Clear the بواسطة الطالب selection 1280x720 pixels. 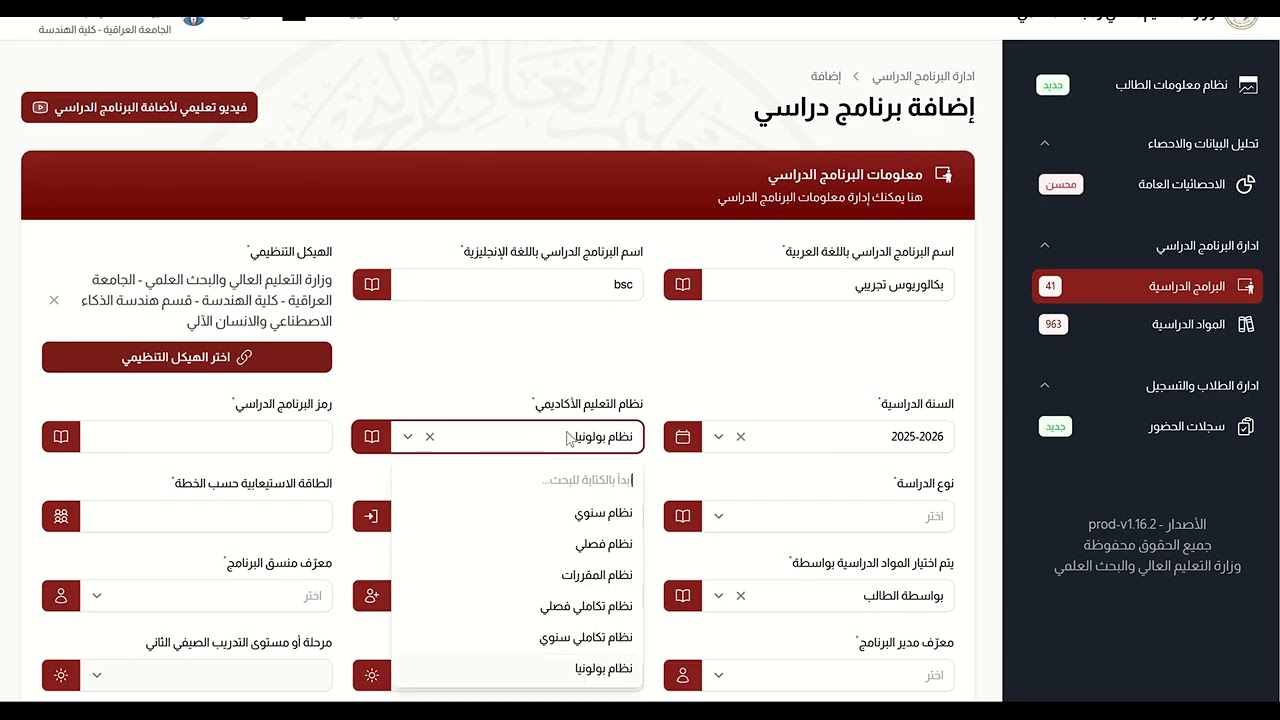pos(741,596)
